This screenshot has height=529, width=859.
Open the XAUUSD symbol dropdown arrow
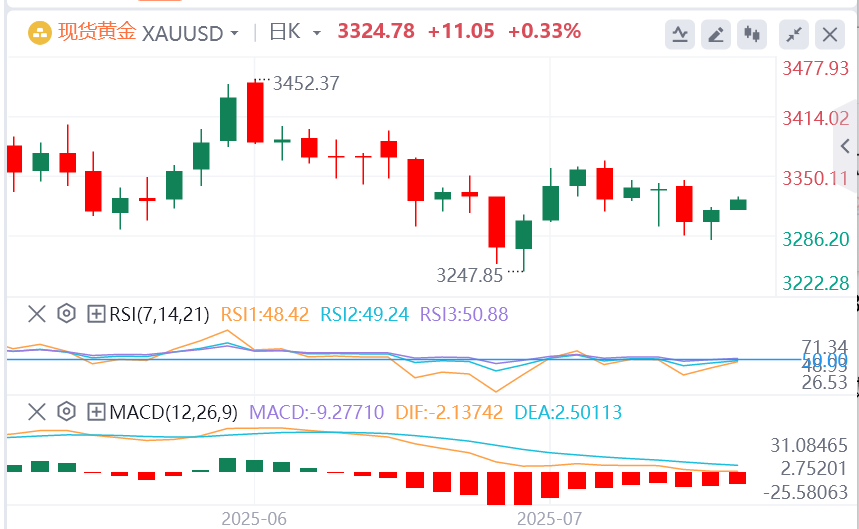(234, 33)
